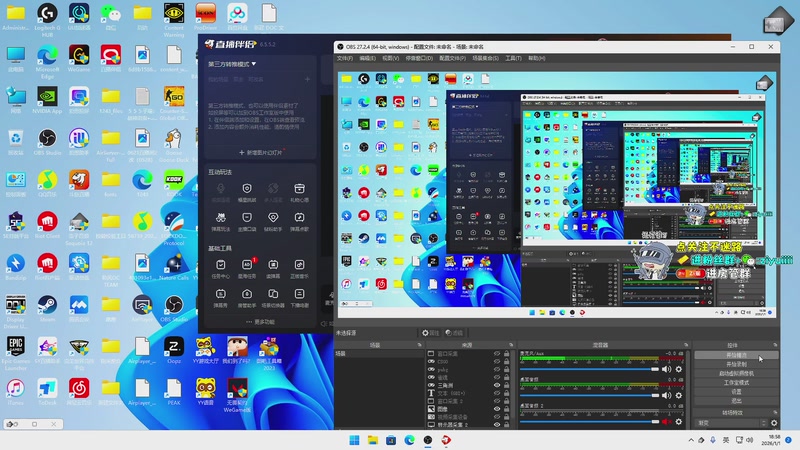The image size is (800, 450).
Task: Open the 房管助手 tool
Action: (247, 298)
